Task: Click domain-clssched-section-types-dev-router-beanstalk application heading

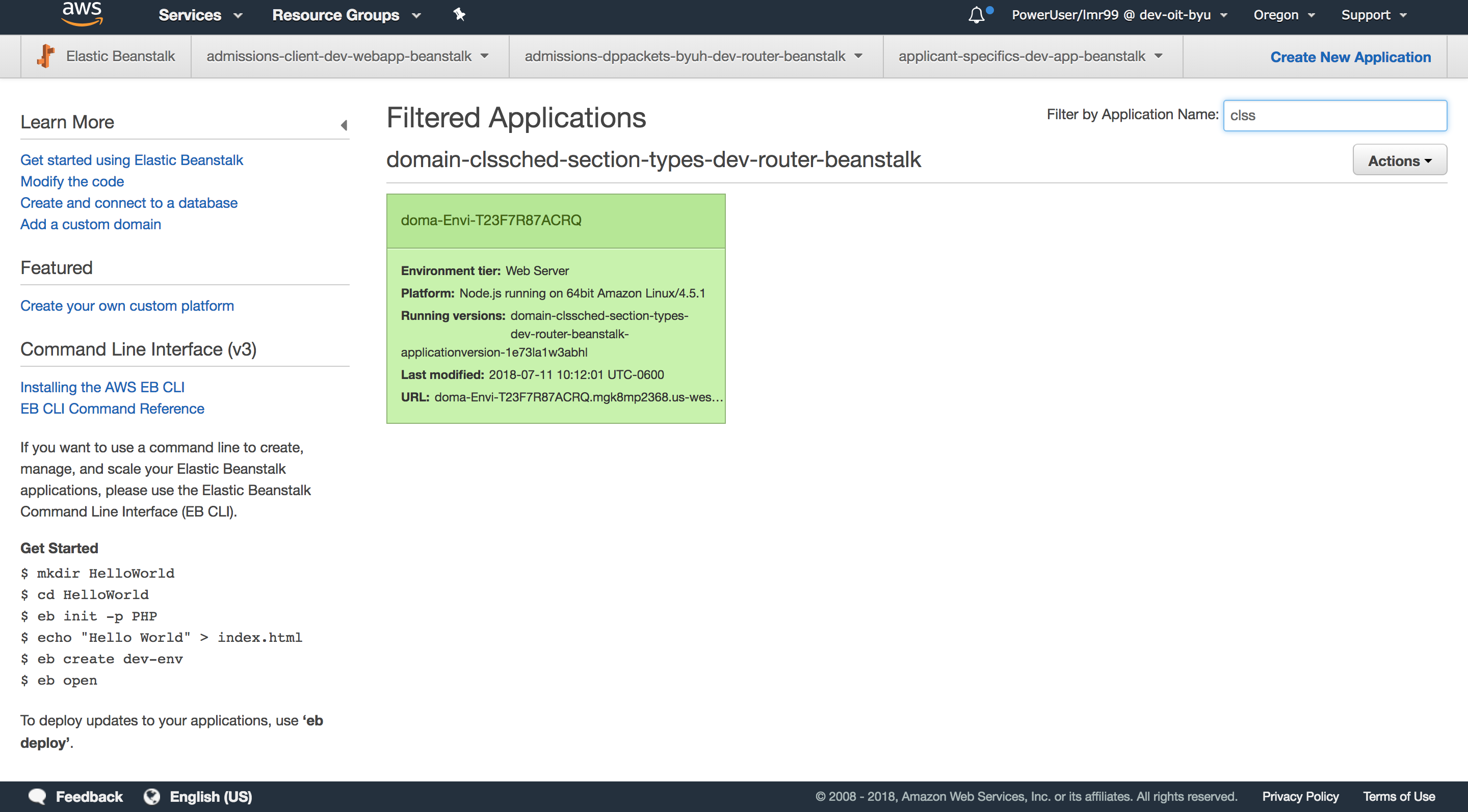Action: coord(653,159)
